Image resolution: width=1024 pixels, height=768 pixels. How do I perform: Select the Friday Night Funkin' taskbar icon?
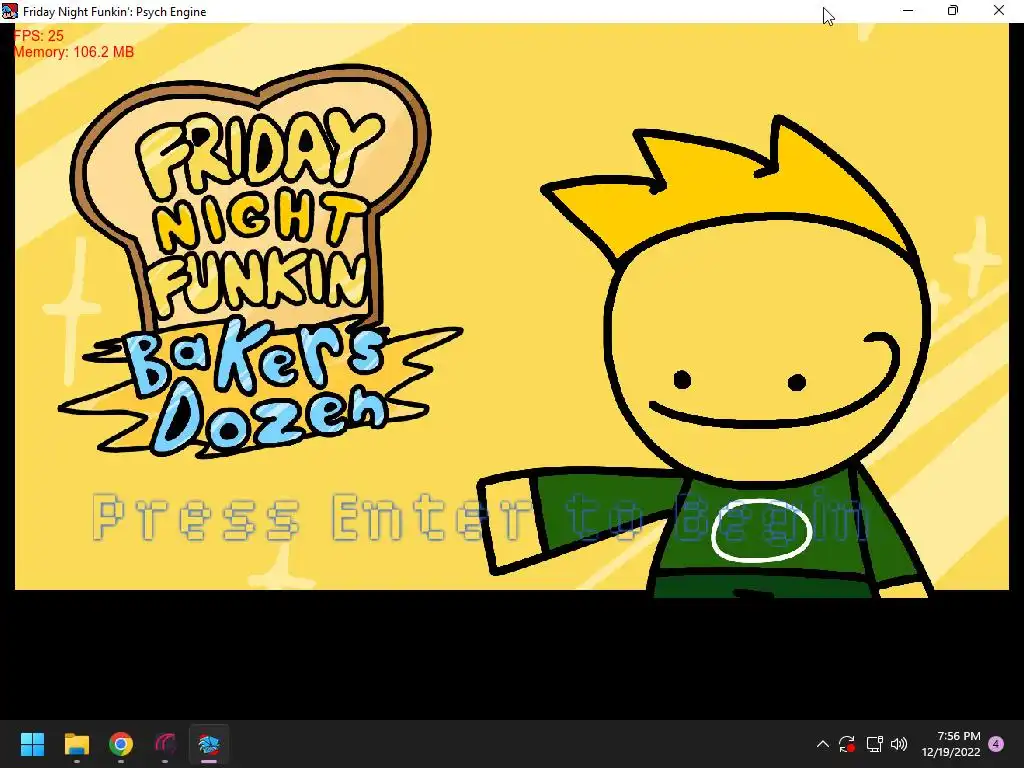(x=209, y=744)
